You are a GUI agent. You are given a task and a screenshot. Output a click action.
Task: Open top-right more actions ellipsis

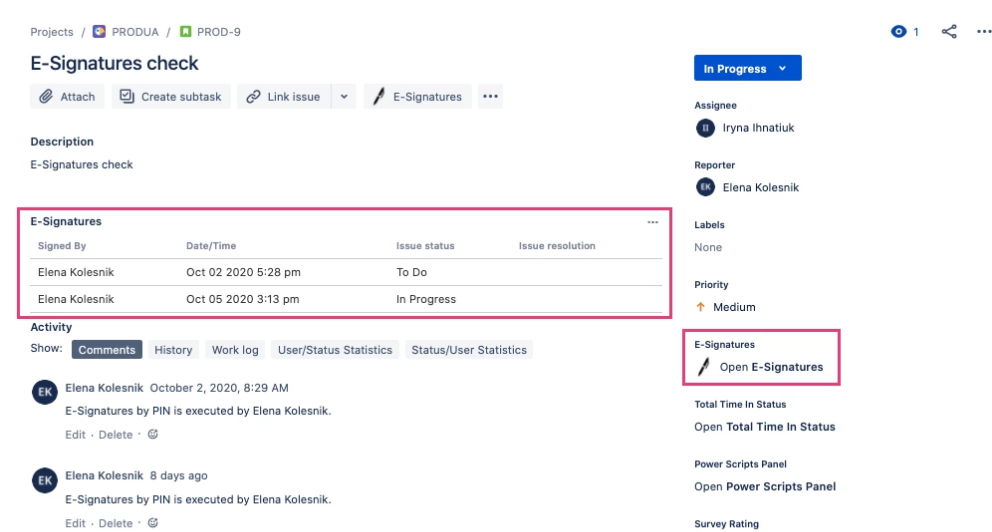coord(984,32)
